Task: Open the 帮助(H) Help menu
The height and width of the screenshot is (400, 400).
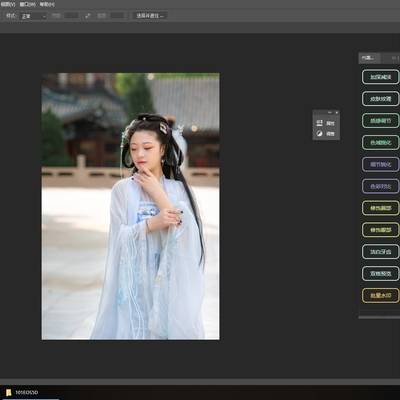Action: click(47, 4)
